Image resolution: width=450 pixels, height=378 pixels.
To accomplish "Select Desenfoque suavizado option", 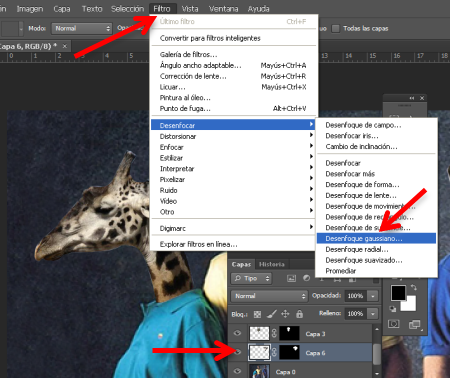I will click(376, 260).
